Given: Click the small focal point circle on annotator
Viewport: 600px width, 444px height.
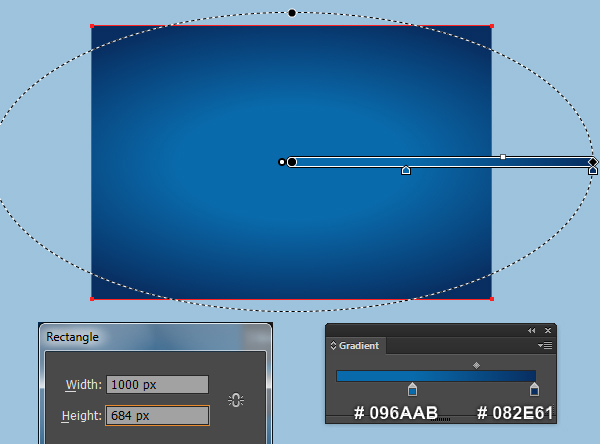Looking at the screenshot, I should click(x=282, y=162).
